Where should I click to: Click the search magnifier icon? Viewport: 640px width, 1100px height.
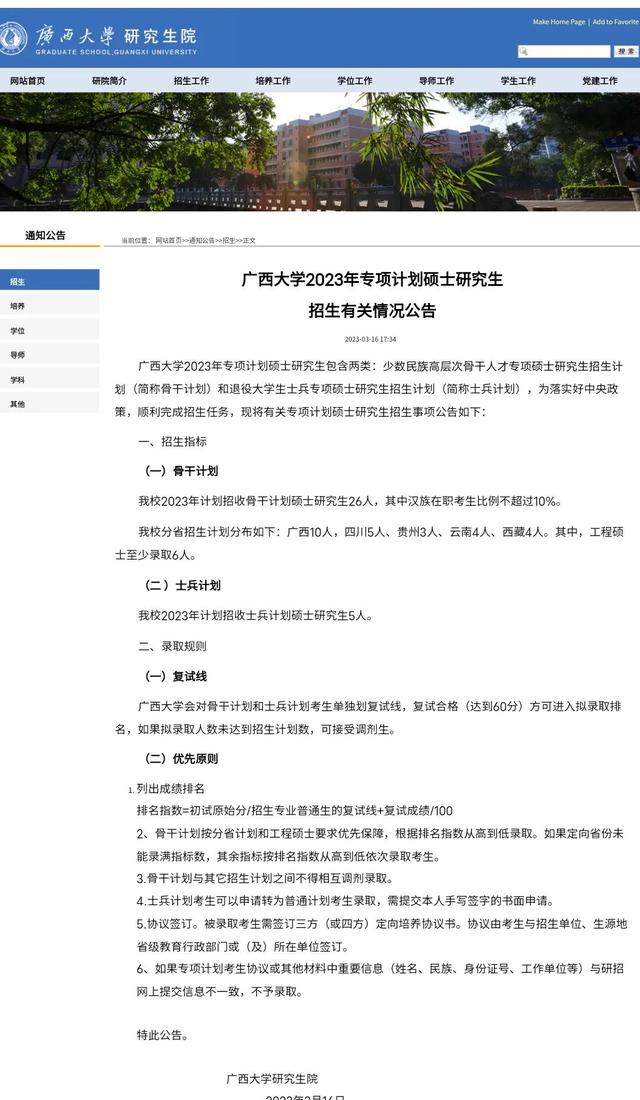click(x=524, y=51)
